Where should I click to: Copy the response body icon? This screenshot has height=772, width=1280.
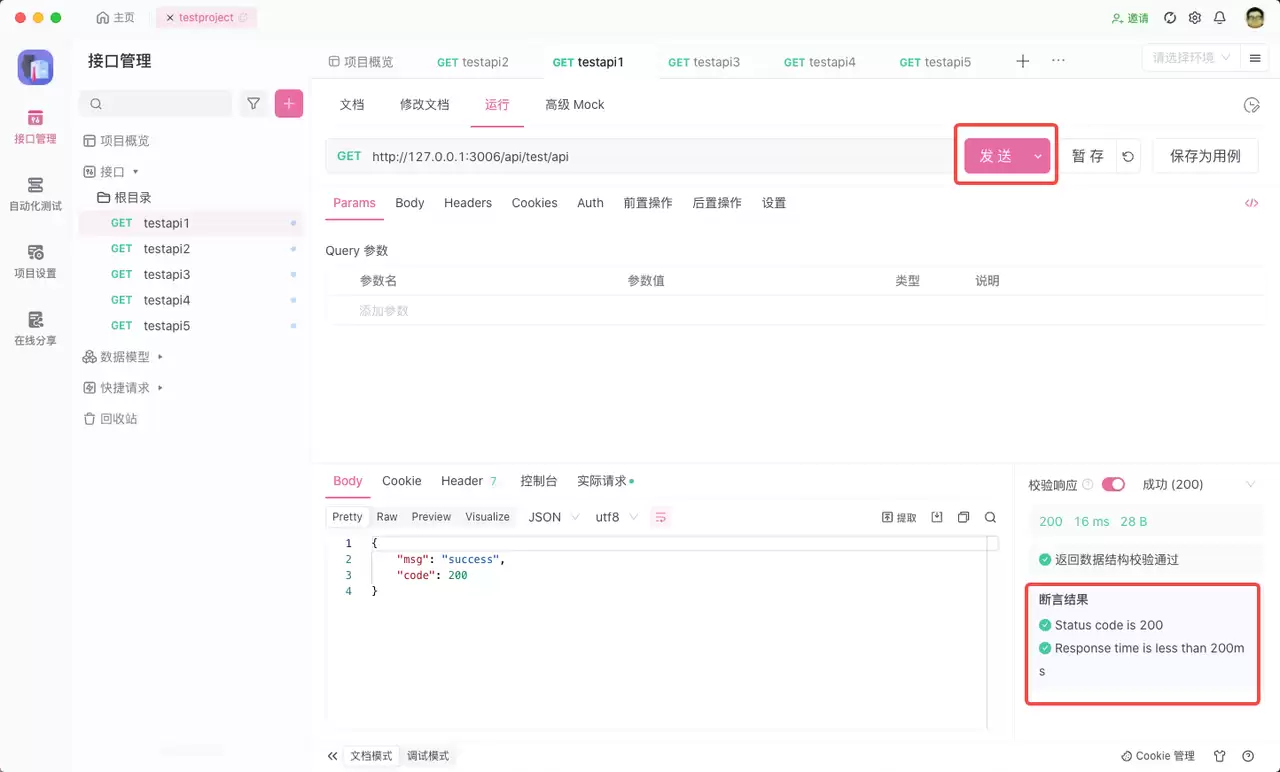pyautogui.click(x=964, y=517)
